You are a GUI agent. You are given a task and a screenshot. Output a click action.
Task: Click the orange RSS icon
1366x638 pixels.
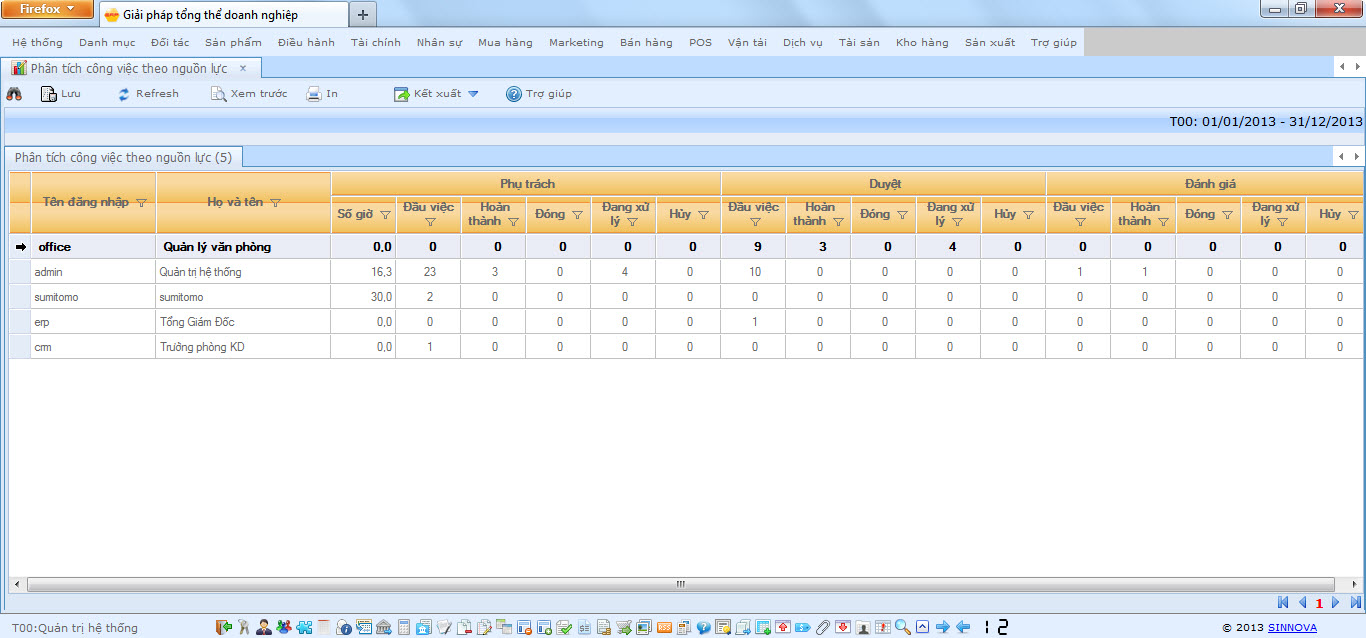pos(664,627)
